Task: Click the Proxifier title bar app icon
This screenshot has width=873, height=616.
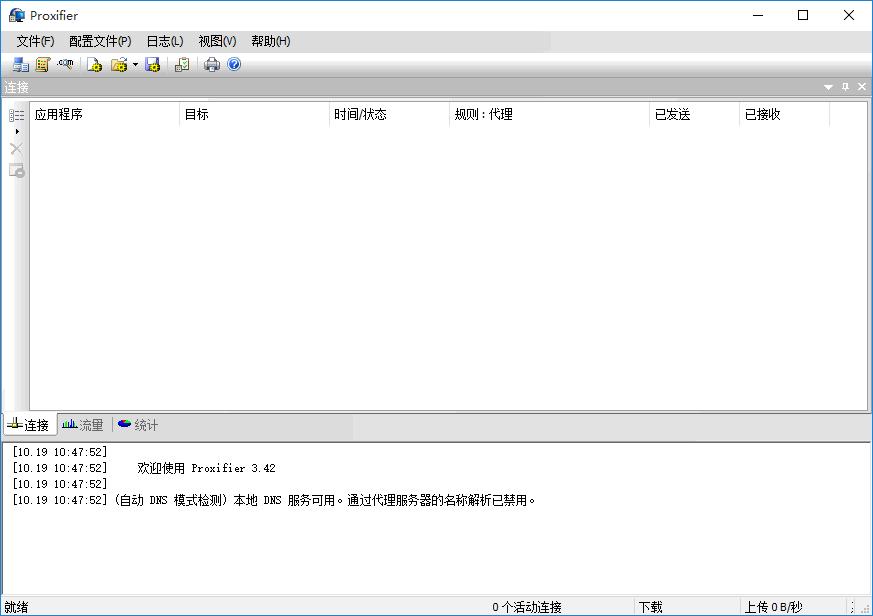Action: point(17,15)
